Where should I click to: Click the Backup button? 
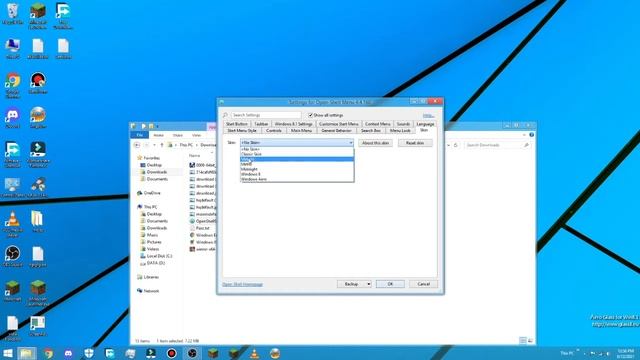click(x=351, y=284)
